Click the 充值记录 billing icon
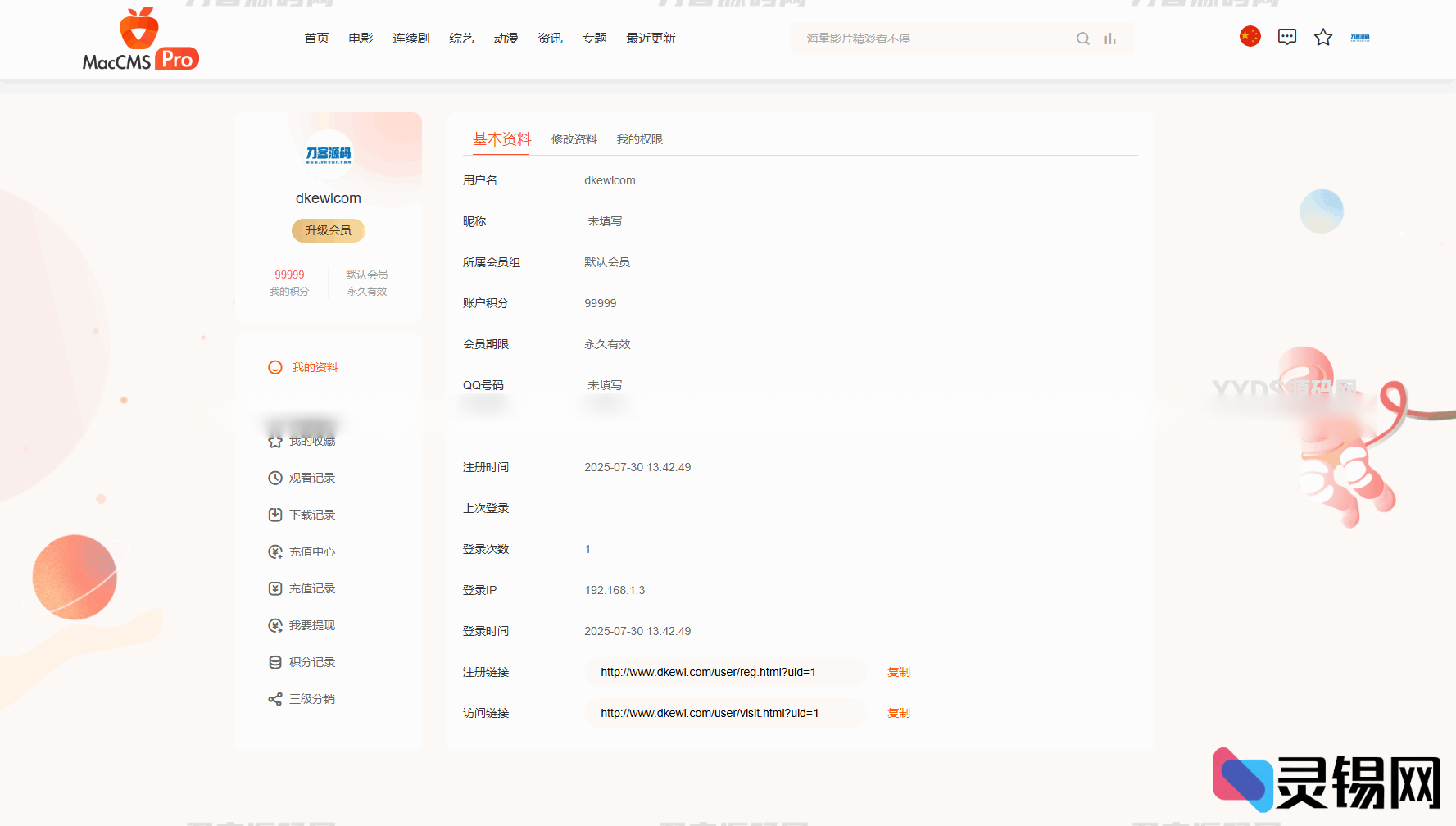 274,588
